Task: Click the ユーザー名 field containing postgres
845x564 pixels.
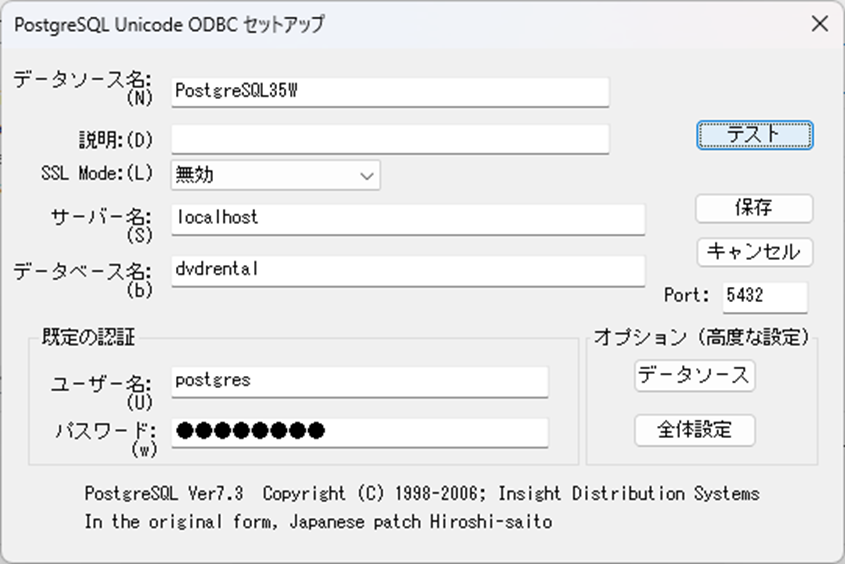Action: pyautogui.click(x=359, y=381)
